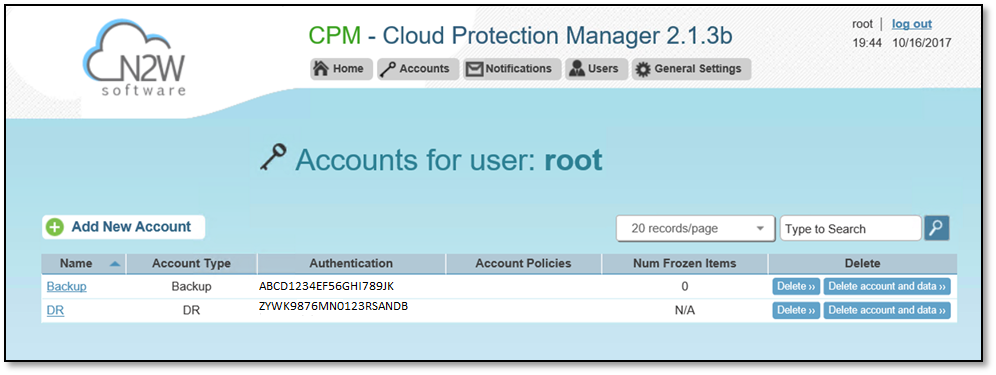Click the Name column sort arrow
The width and height of the screenshot is (996, 375).
[115, 264]
